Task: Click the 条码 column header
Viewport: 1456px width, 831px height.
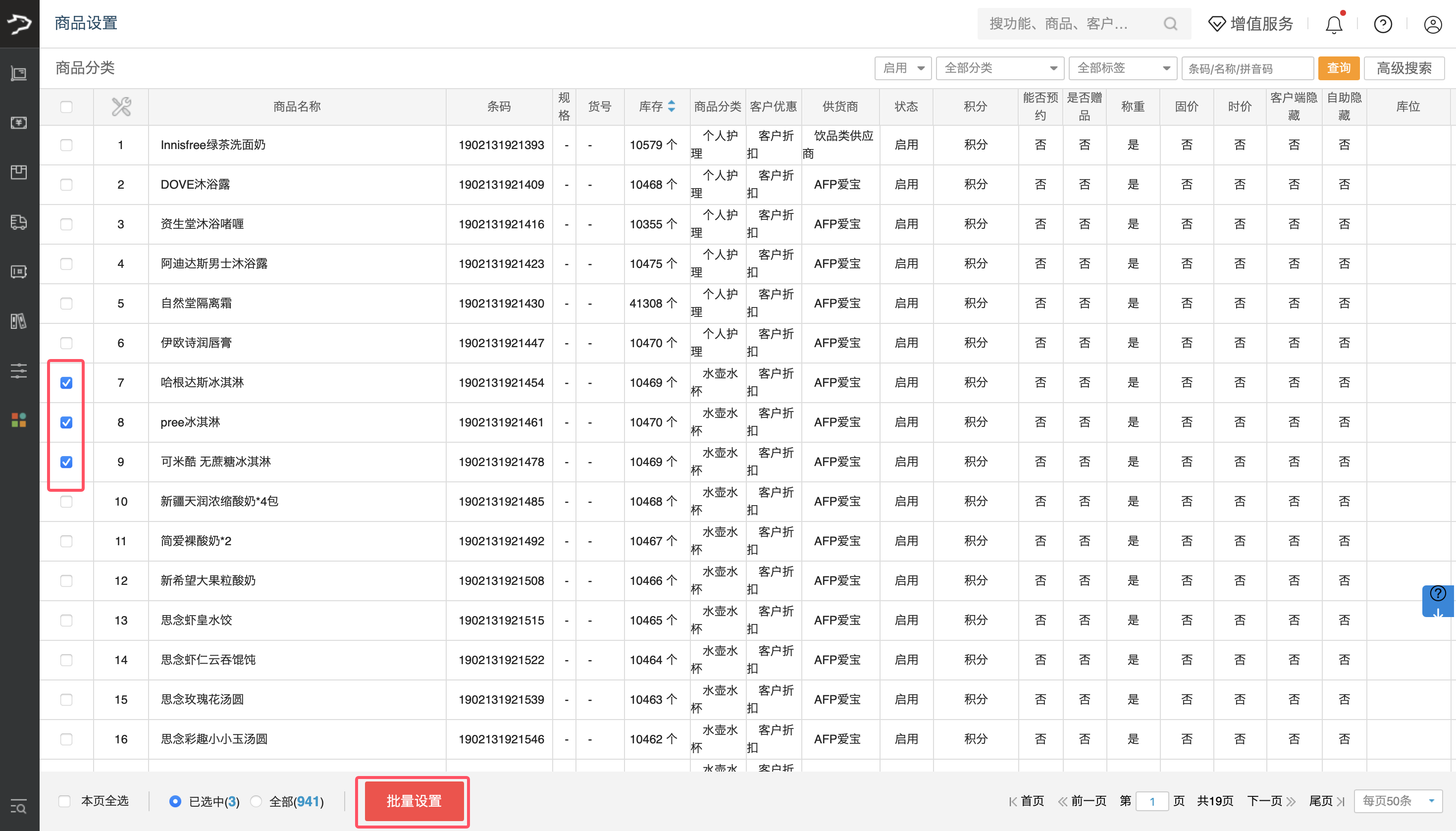Action: 499,107
